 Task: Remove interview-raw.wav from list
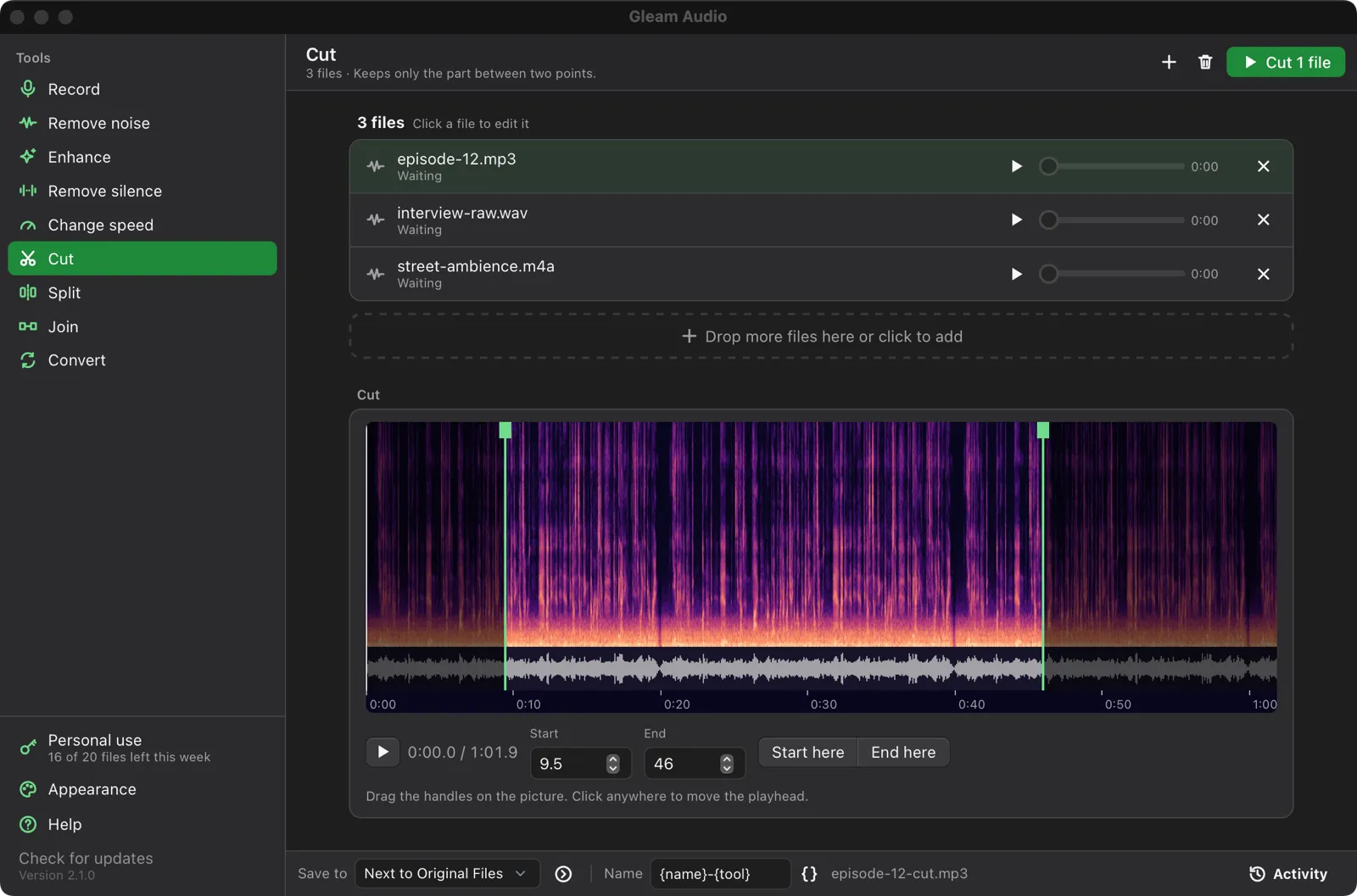(x=1263, y=220)
